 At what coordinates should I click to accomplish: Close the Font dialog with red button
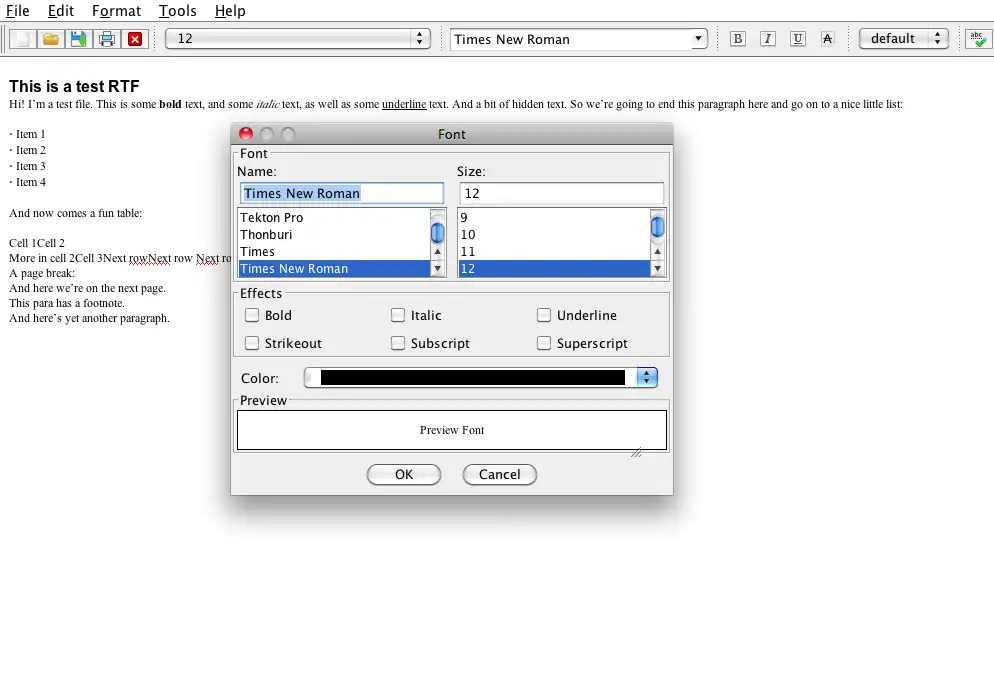(246, 134)
